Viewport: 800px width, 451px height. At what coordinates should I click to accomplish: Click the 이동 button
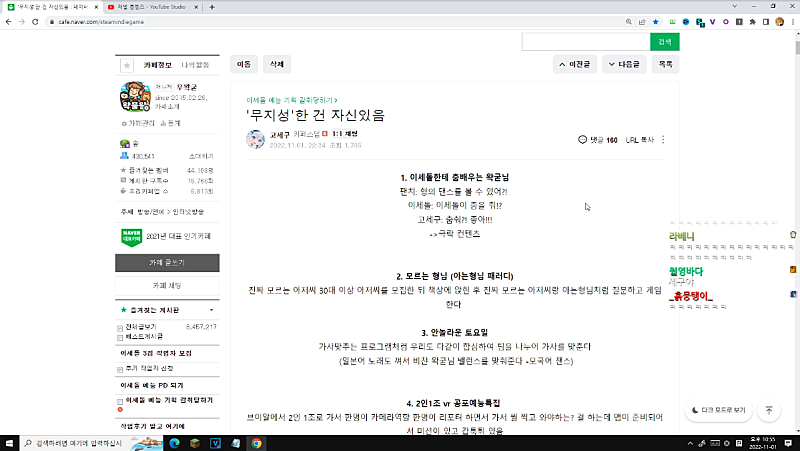pos(244,64)
